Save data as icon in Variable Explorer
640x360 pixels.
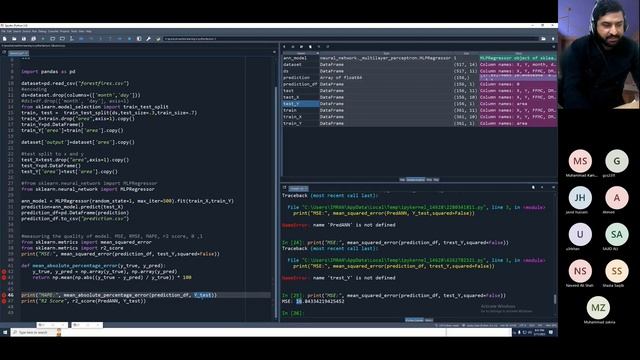coord(301,47)
